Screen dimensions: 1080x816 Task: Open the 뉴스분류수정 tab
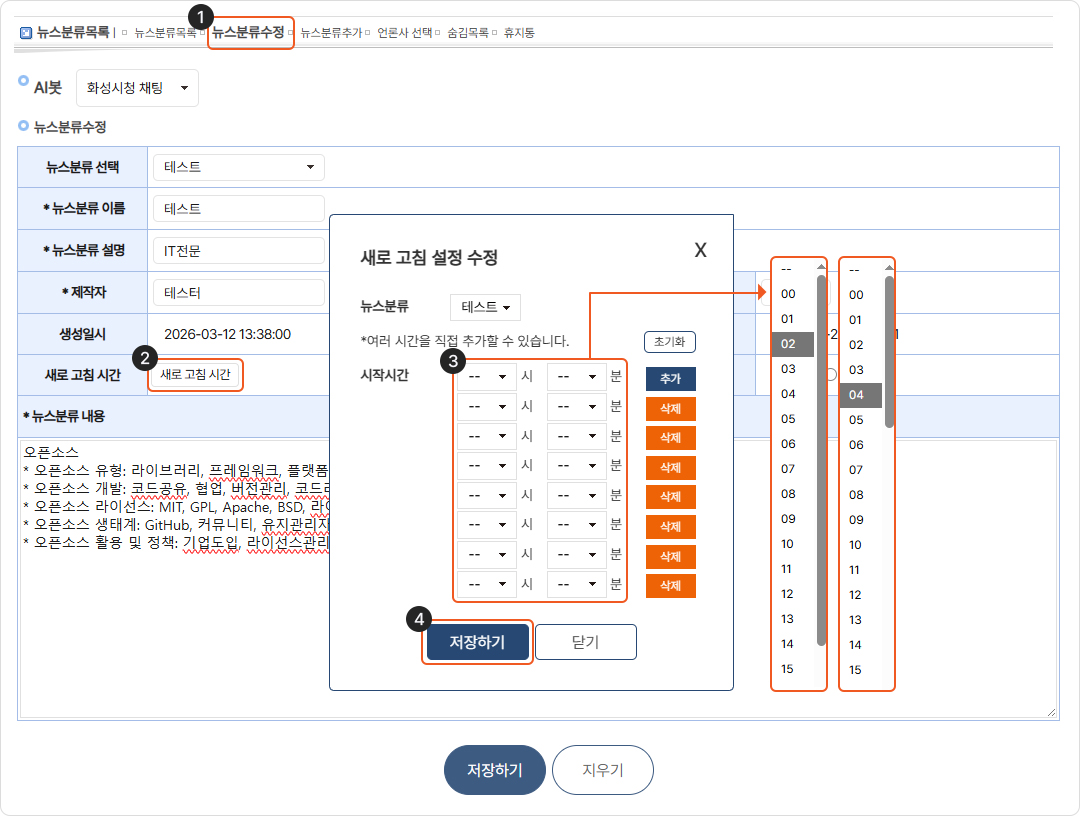click(248, 32)
